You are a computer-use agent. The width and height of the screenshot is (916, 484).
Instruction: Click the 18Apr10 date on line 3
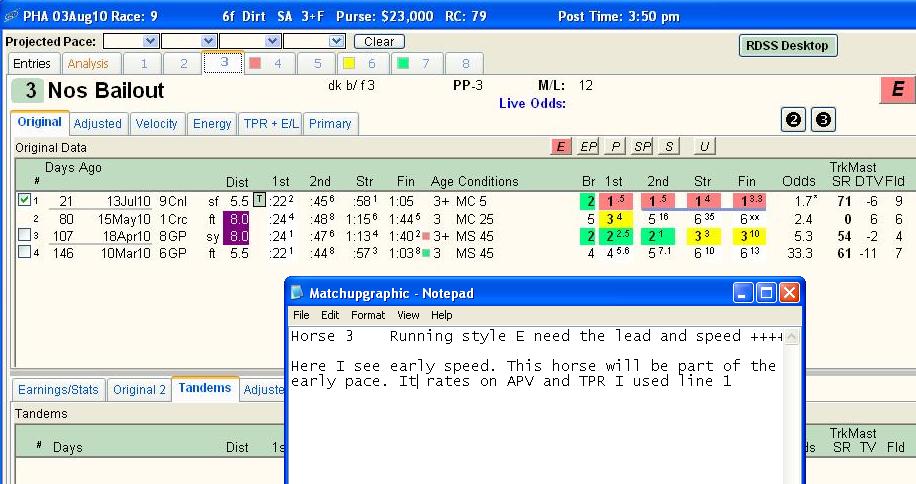coord(126,236)
